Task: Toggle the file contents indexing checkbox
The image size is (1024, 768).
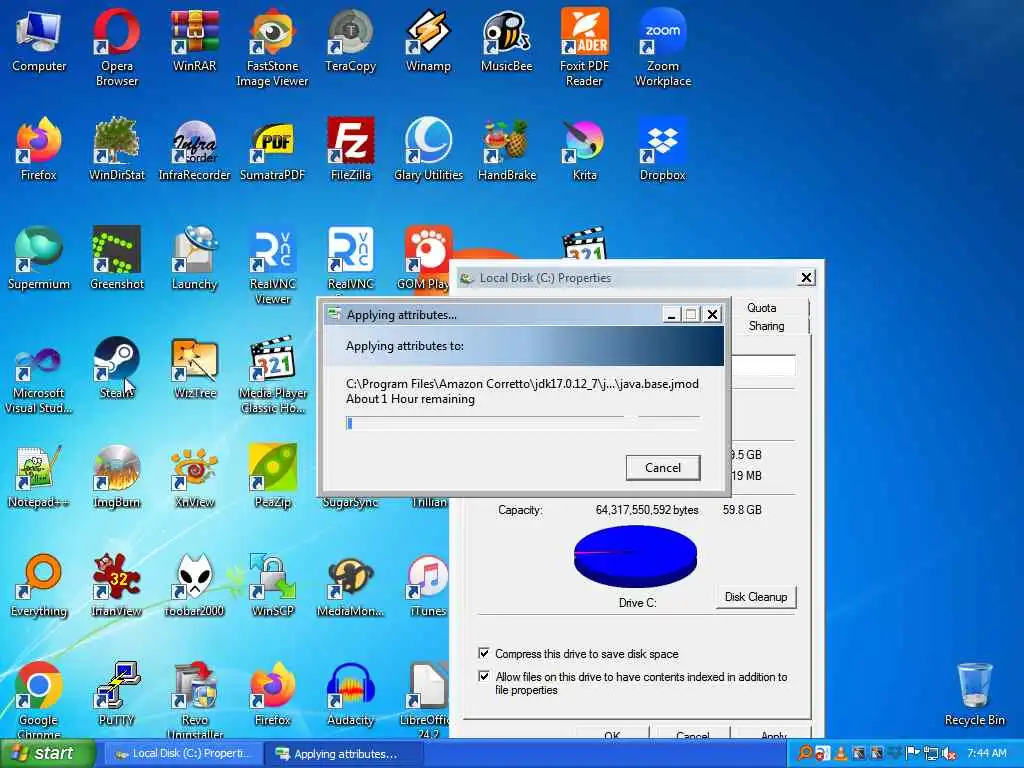Action: click(484, 676)
